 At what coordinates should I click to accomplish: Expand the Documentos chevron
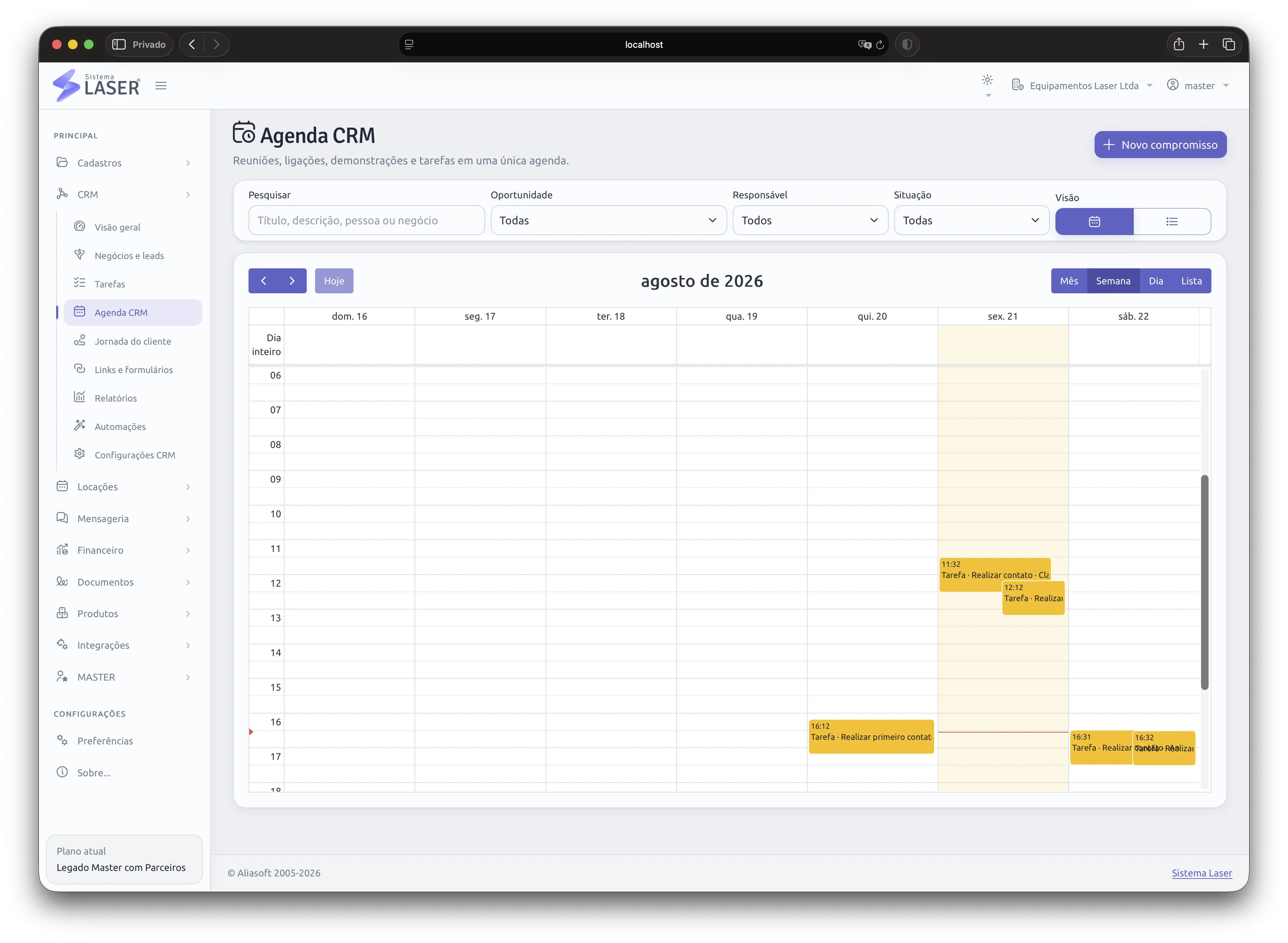click(x=188, y=582)
